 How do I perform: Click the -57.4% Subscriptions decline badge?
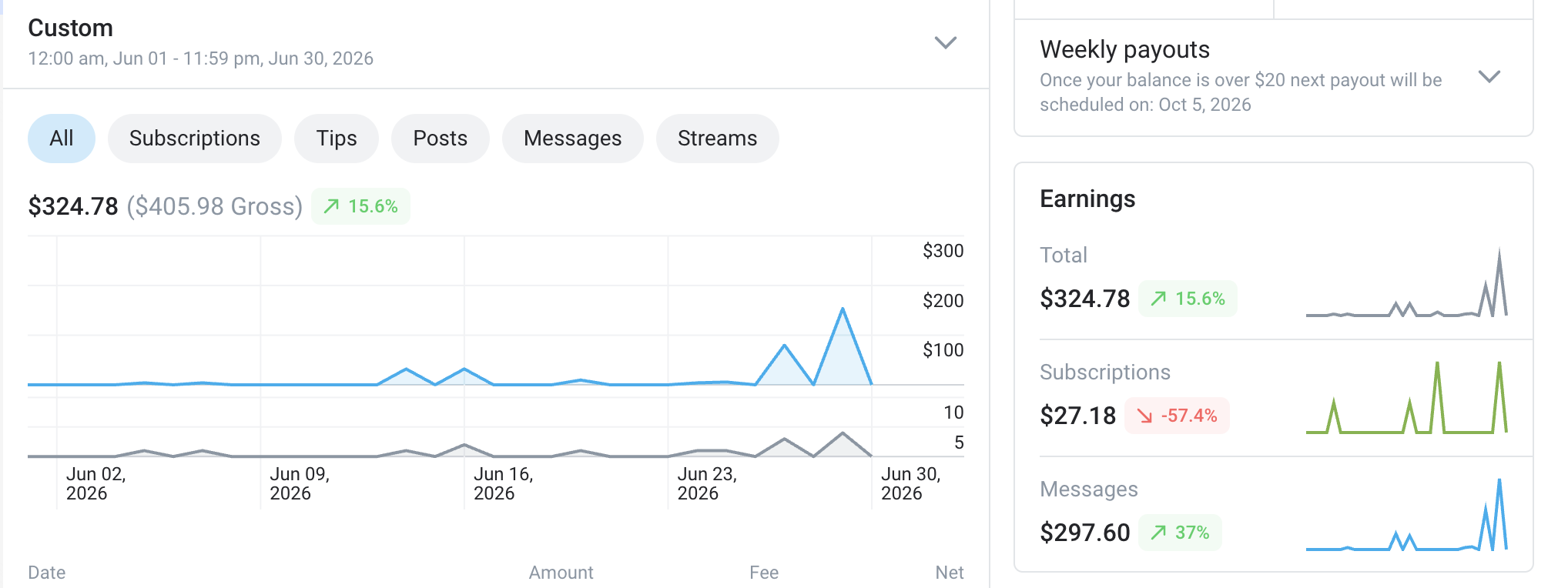click(x=1178, y=416)
